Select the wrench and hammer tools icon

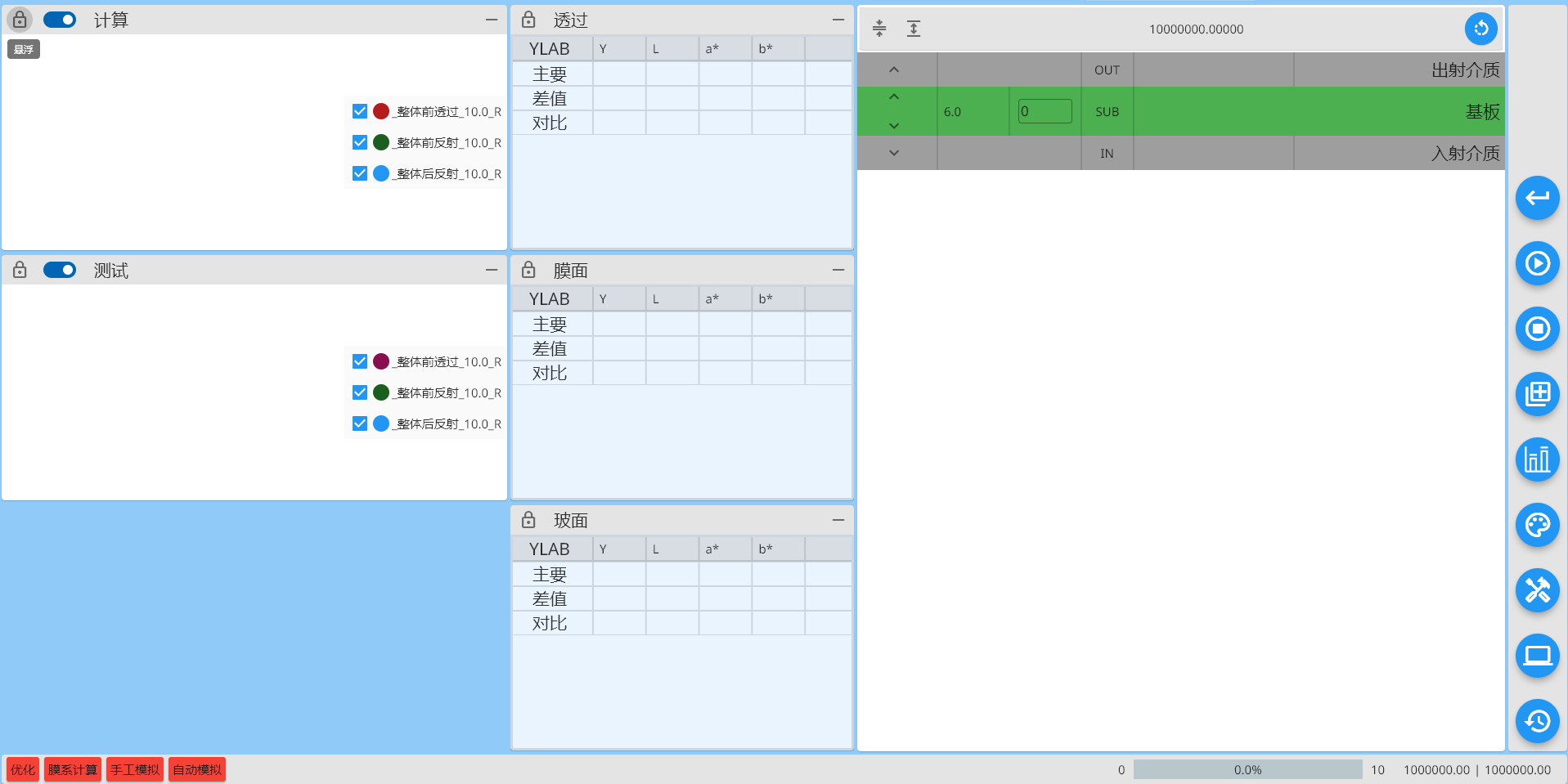[x=1537, y=590]
